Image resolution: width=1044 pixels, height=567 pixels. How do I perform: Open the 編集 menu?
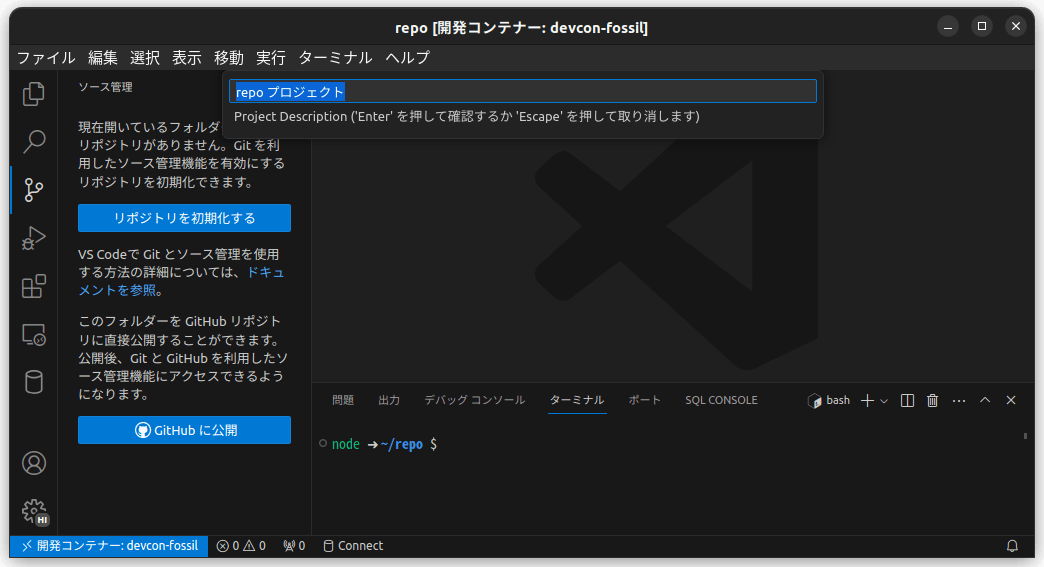point(103,58)
